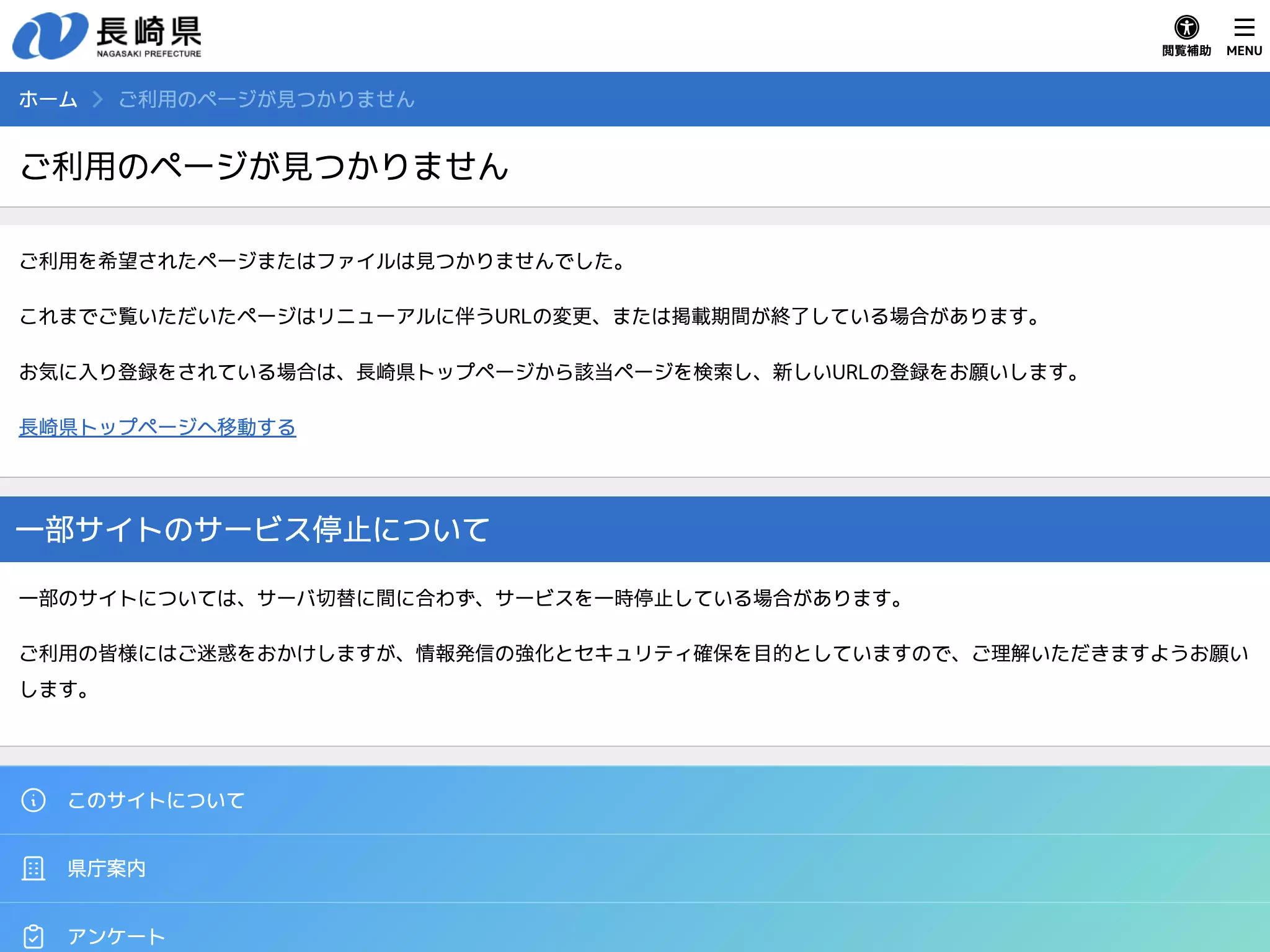Click the sentence starting ご利用を希望されたページ
The width and height of the screenshot is (1270, 952).
(x=322, y=261)
